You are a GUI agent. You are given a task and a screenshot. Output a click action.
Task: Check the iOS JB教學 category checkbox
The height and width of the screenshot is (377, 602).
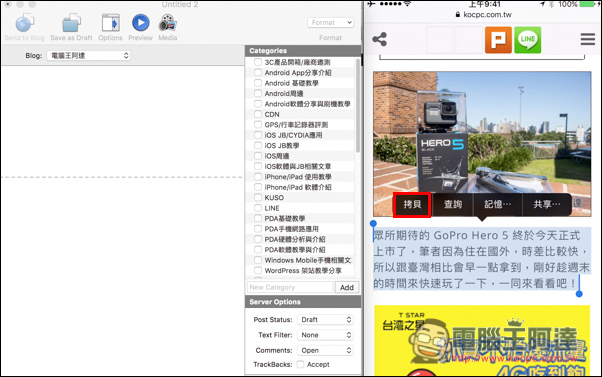point(258,146)
